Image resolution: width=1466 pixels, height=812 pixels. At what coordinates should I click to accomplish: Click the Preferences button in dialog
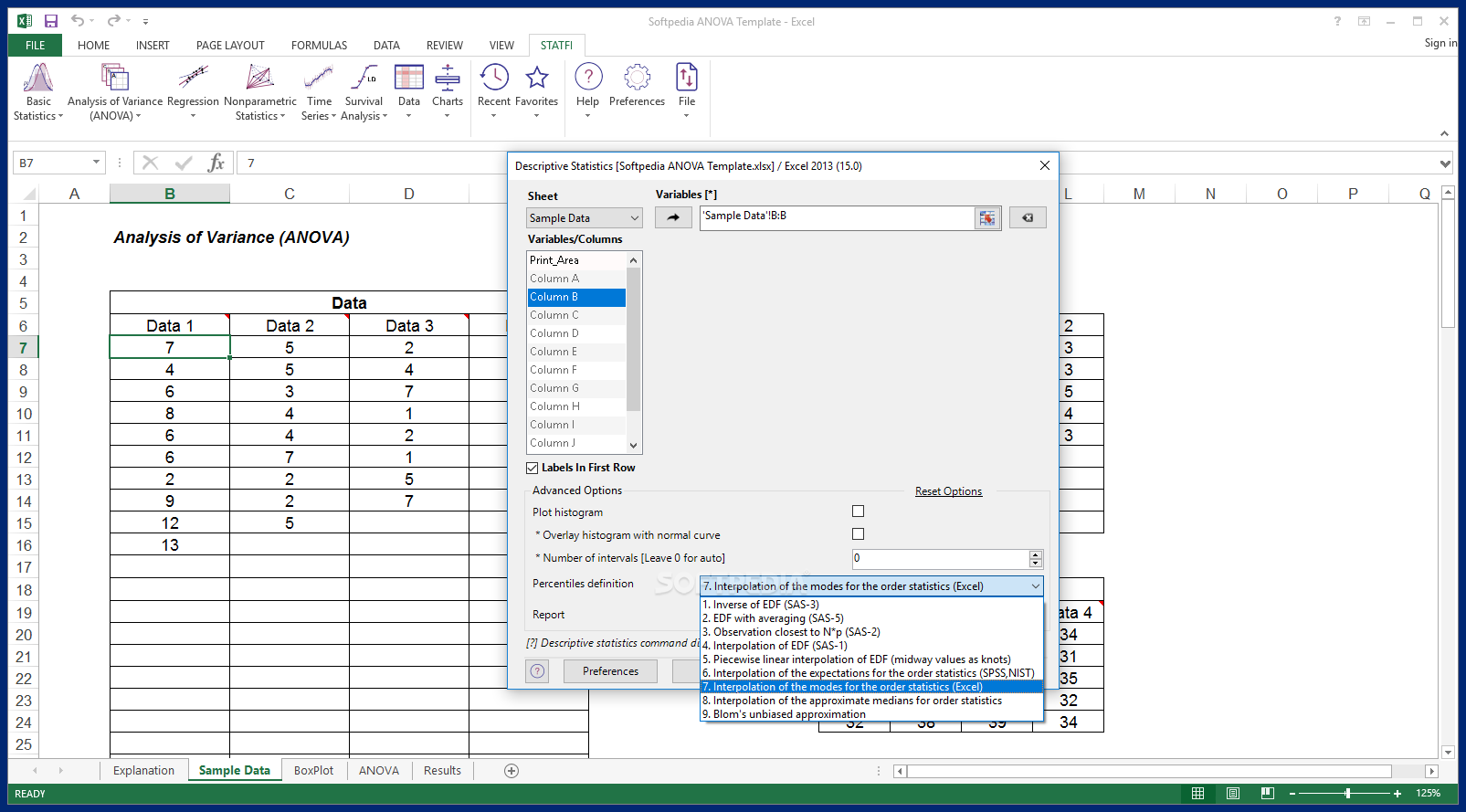click(610, 671)
